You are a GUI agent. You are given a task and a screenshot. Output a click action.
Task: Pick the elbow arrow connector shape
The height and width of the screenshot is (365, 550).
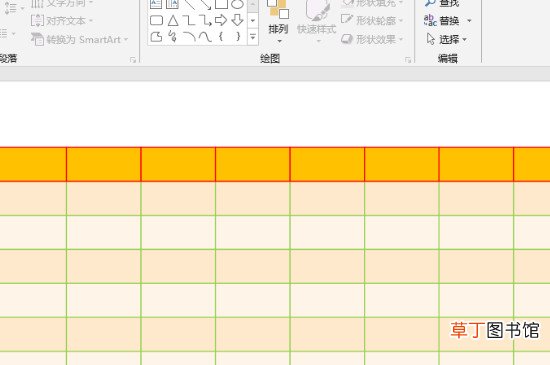click(205, 20)
